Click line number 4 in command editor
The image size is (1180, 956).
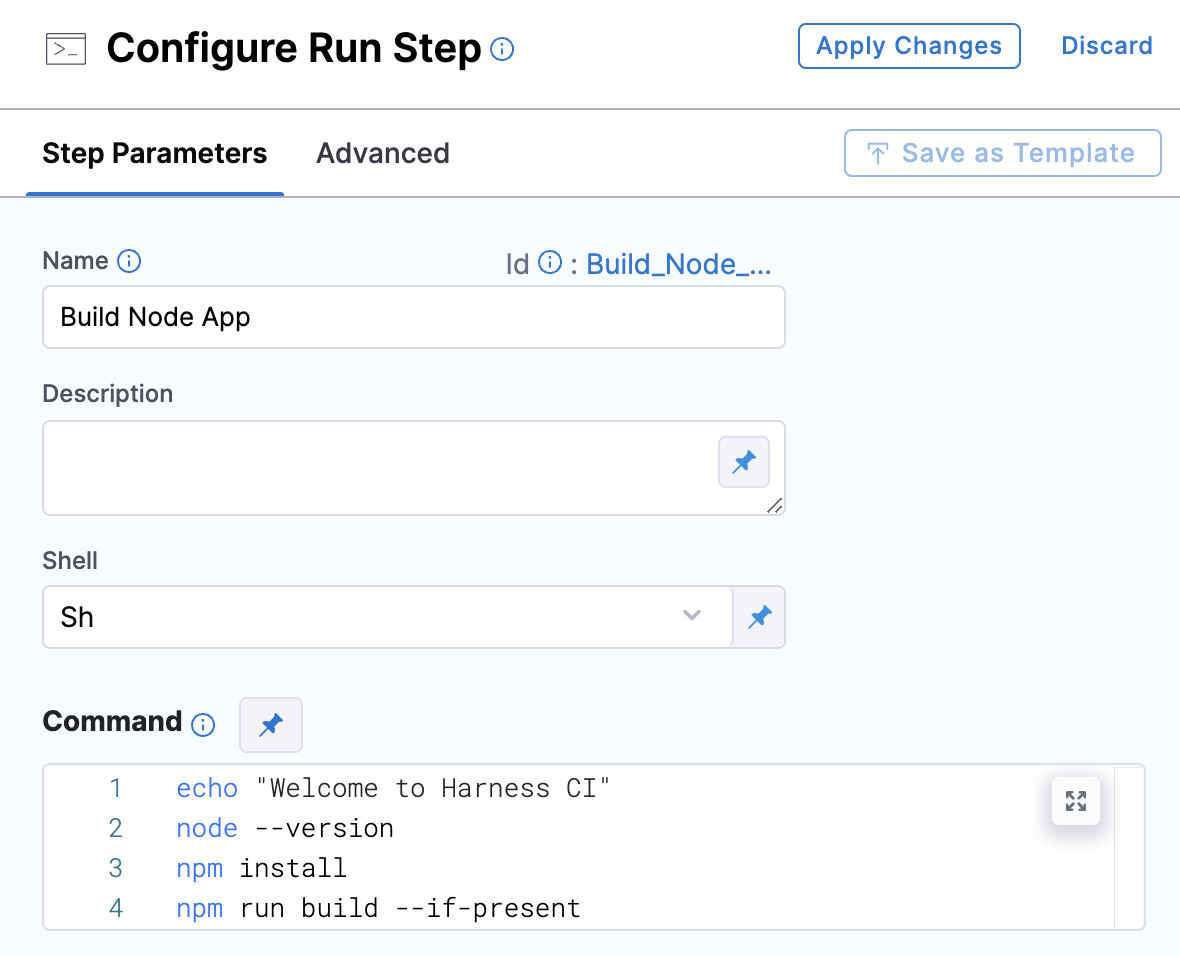tap(116, 908)
